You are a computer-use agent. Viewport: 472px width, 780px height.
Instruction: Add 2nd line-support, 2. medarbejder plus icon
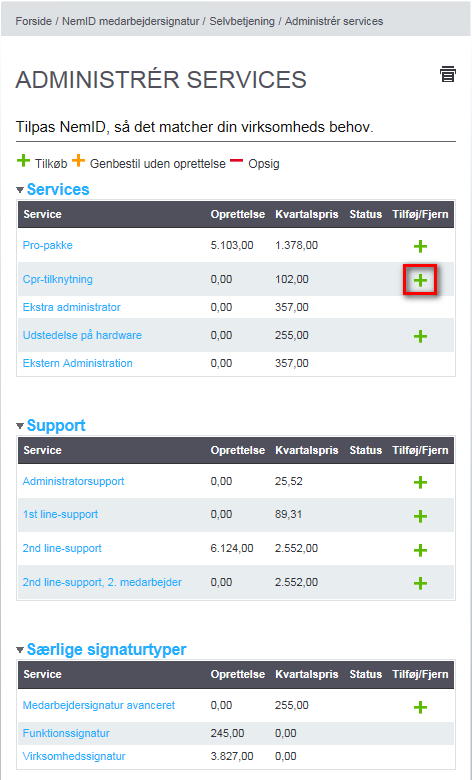click(x=421, y=583)
